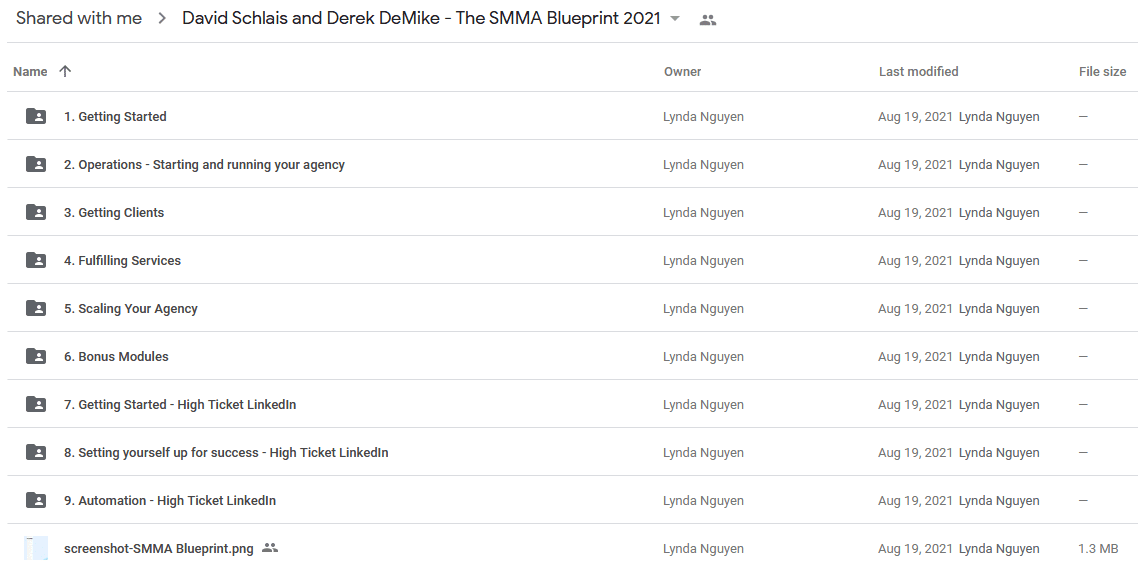Click the shared people icon in the breadcrumb

708,20
